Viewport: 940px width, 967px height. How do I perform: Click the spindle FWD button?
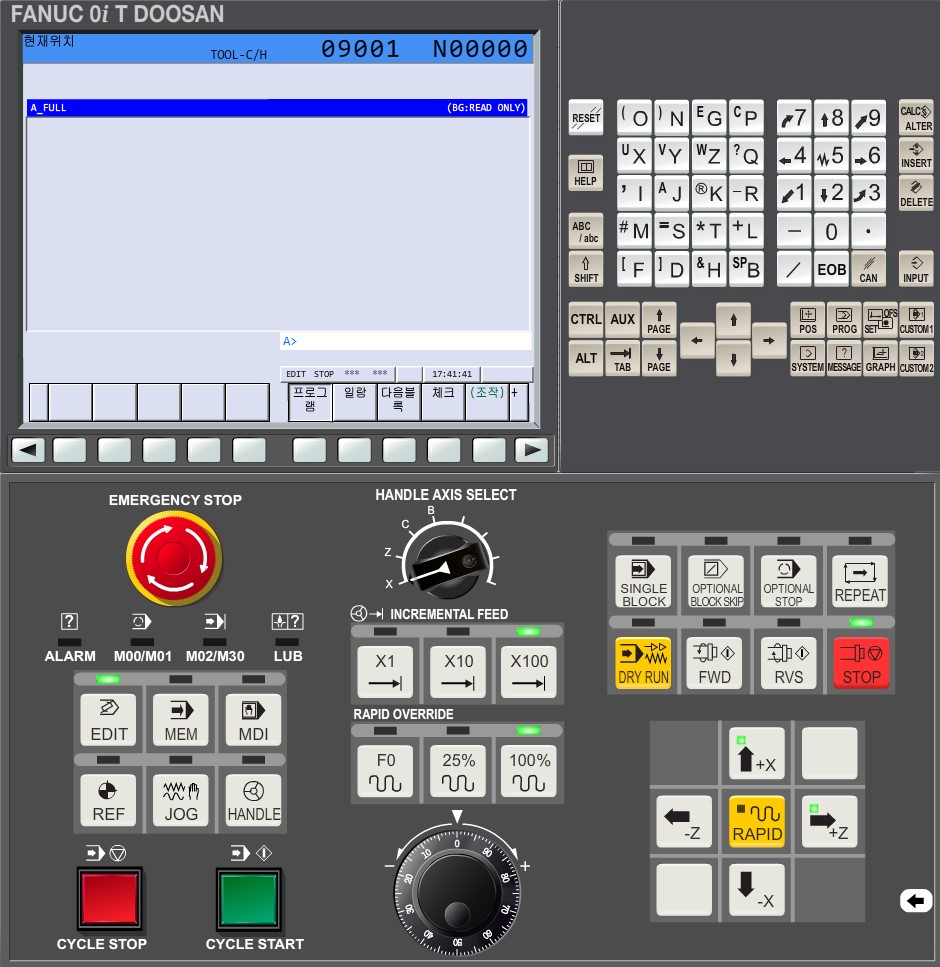click(715, 663)
